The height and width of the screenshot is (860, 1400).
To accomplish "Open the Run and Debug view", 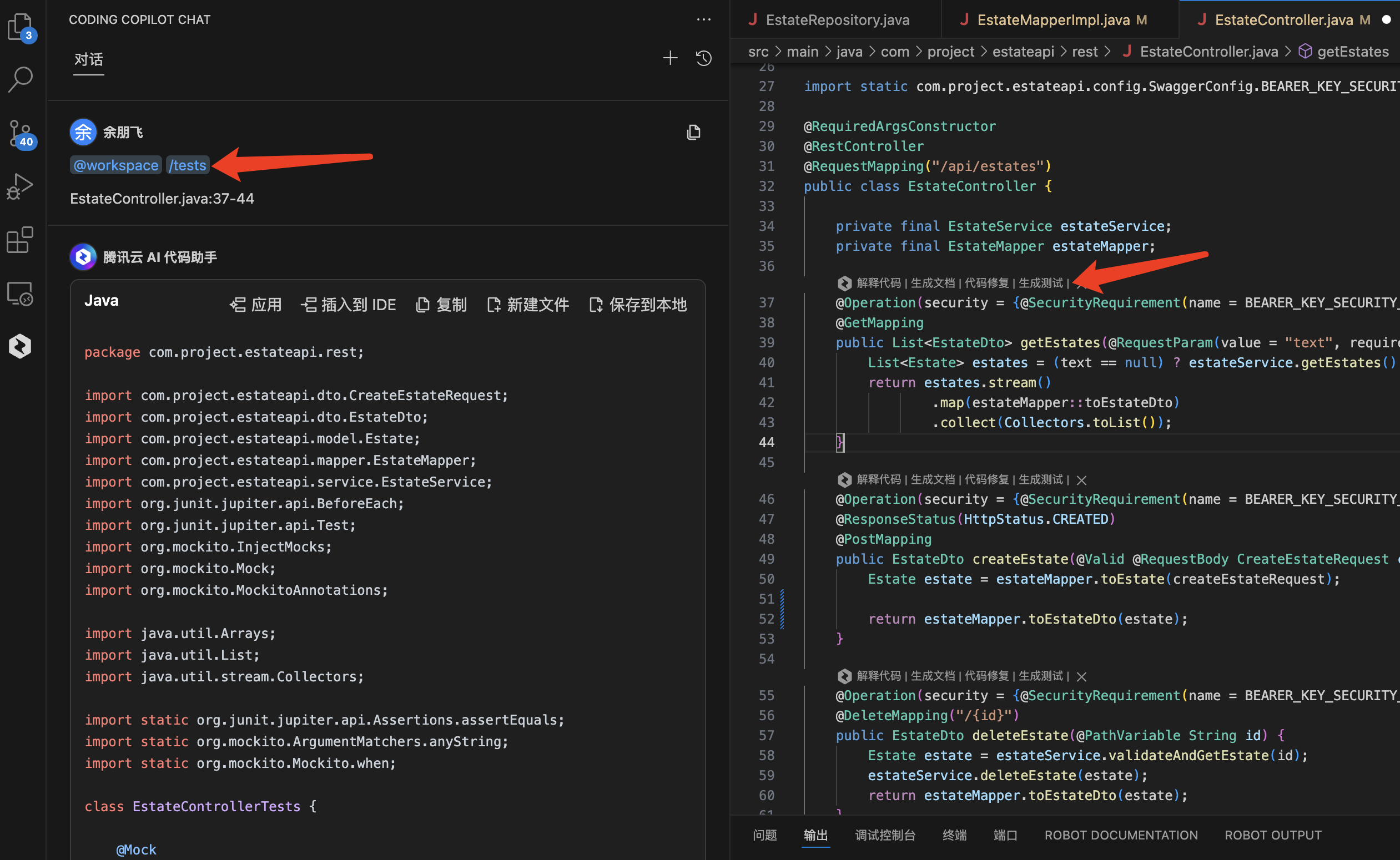I will pyautogui.click(x=21, y=186).
